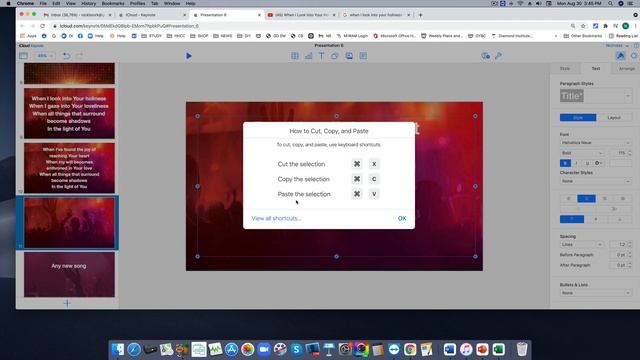Open the slide navigator view menu
640x360 pixels.
point(24,56)
